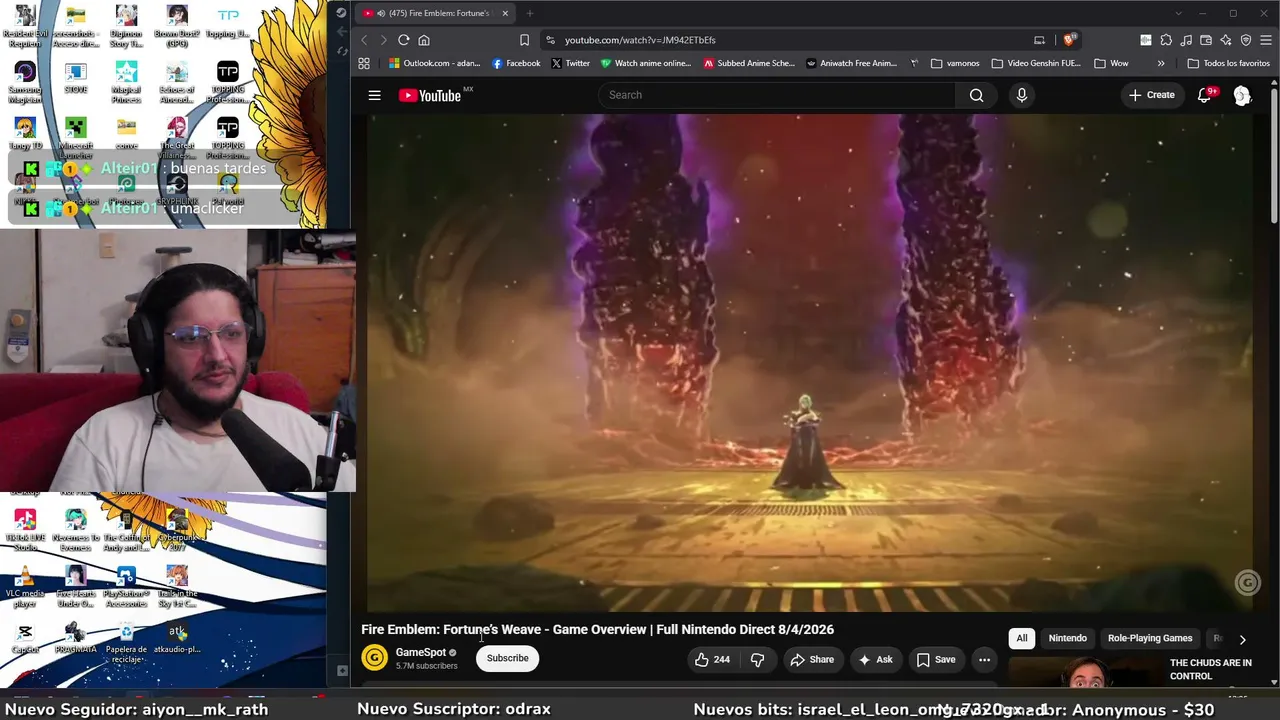Screen dimensions: 1280x720
Task: Go to the browser home page
Action: pyautogui.click(x=424, y=40)
